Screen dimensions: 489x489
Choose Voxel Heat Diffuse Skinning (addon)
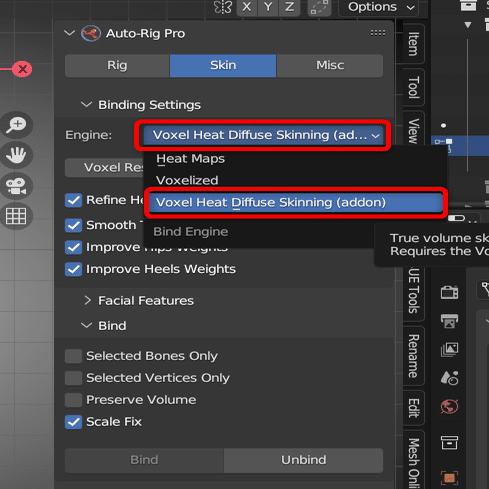(x=296, y=202)
